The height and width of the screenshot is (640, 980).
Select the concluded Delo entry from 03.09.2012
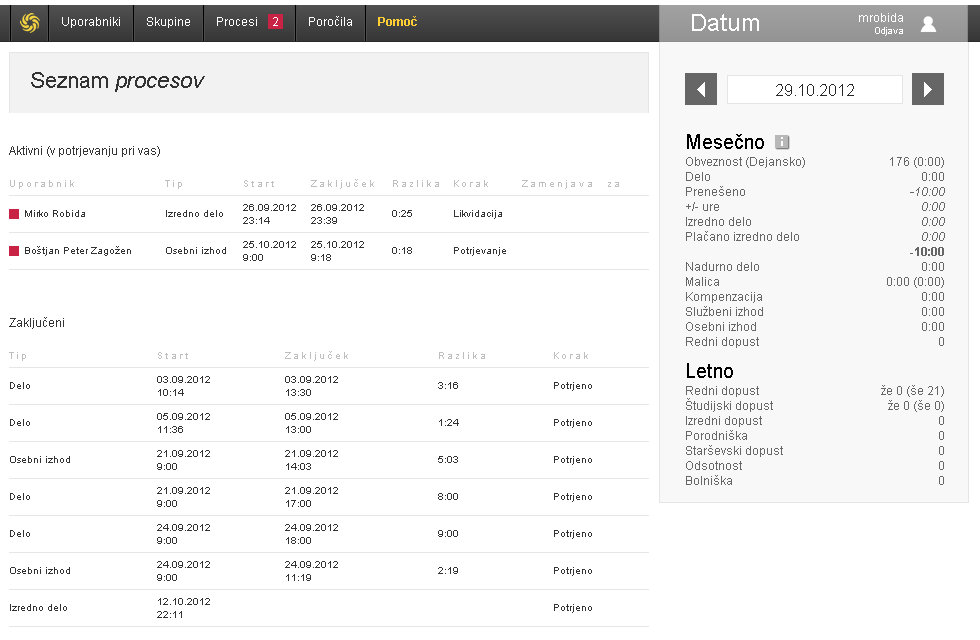coord(20,386)
